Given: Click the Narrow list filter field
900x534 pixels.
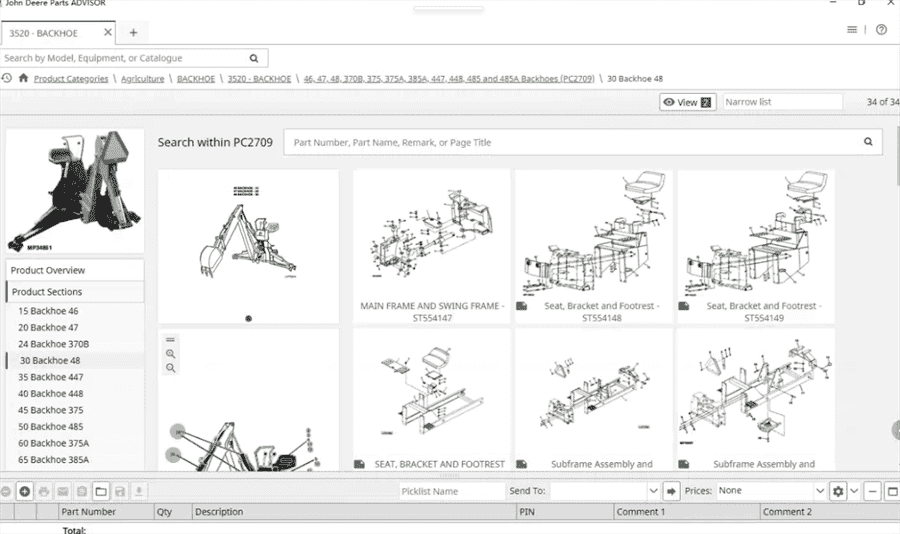Looking at the screenshot, I should tap(782, 102).
